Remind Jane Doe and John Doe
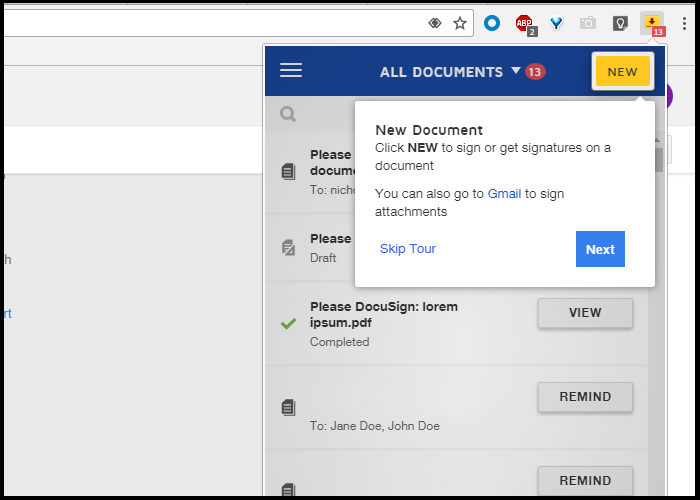 (585, 397)
